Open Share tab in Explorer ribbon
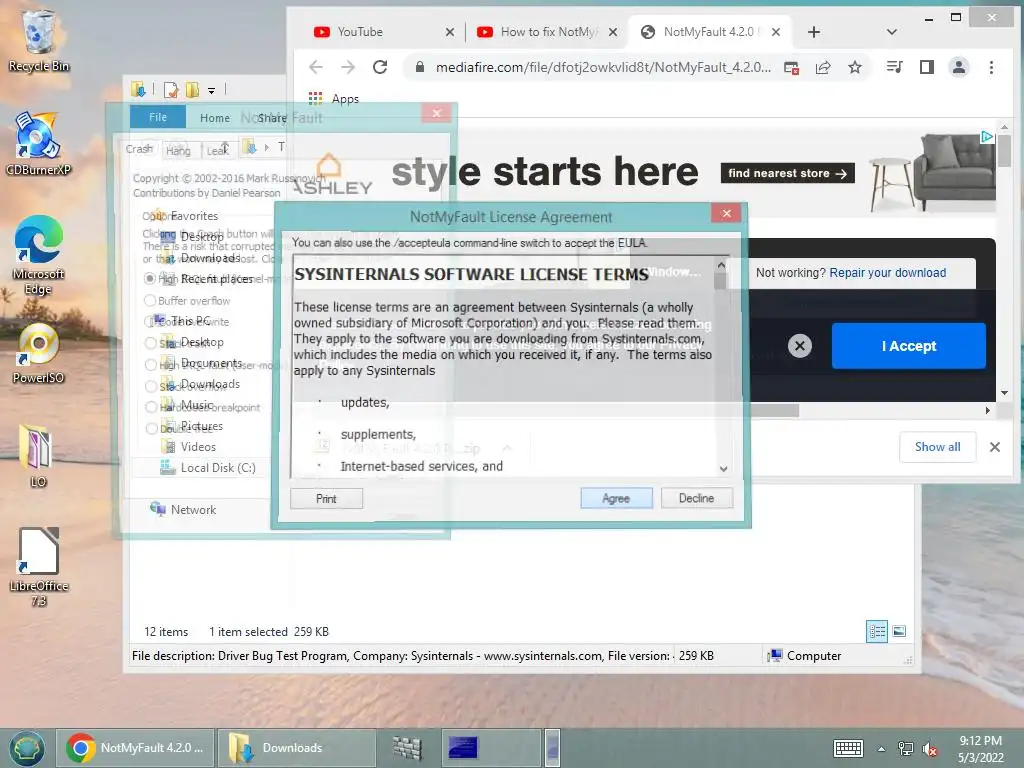Viewport: 1024px width, 768px height. click(272, 118)
